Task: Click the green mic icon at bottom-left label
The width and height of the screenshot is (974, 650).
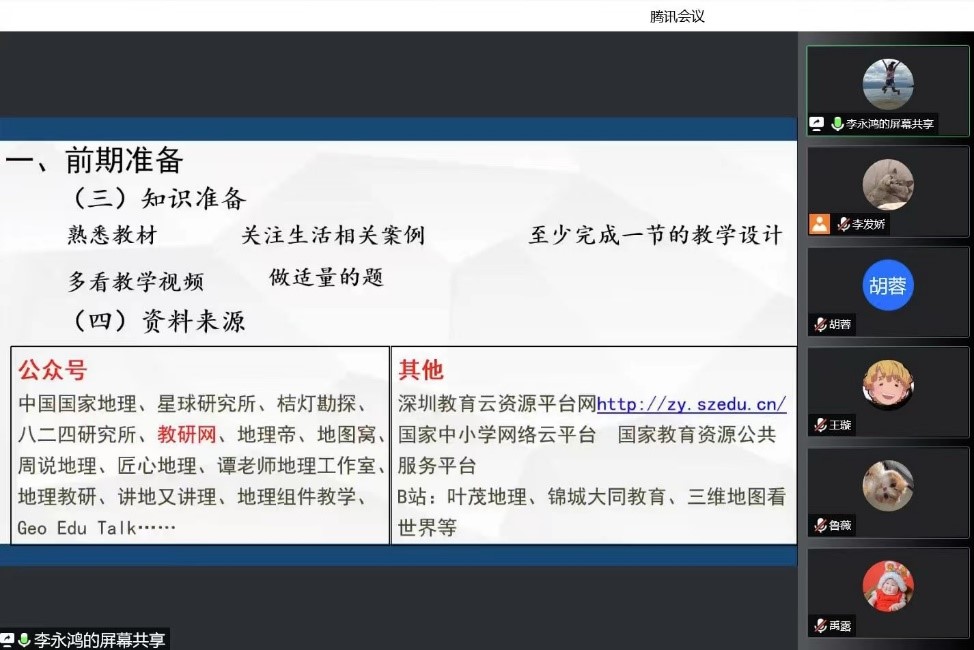Action: 24,640
